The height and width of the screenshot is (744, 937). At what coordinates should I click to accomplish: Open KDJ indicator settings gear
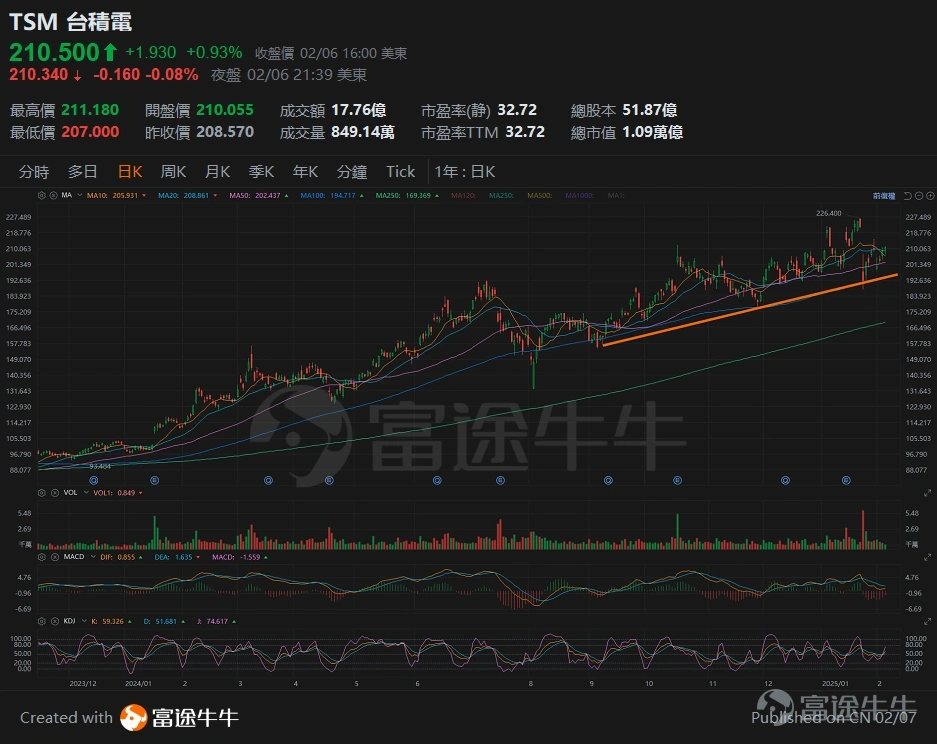point(42,621)
